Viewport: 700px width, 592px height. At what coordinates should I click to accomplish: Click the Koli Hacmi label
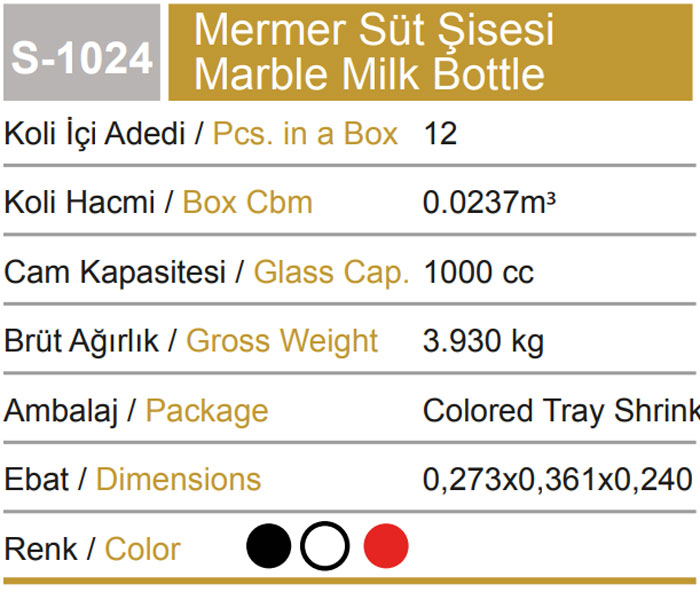click(x=80, y=203)
